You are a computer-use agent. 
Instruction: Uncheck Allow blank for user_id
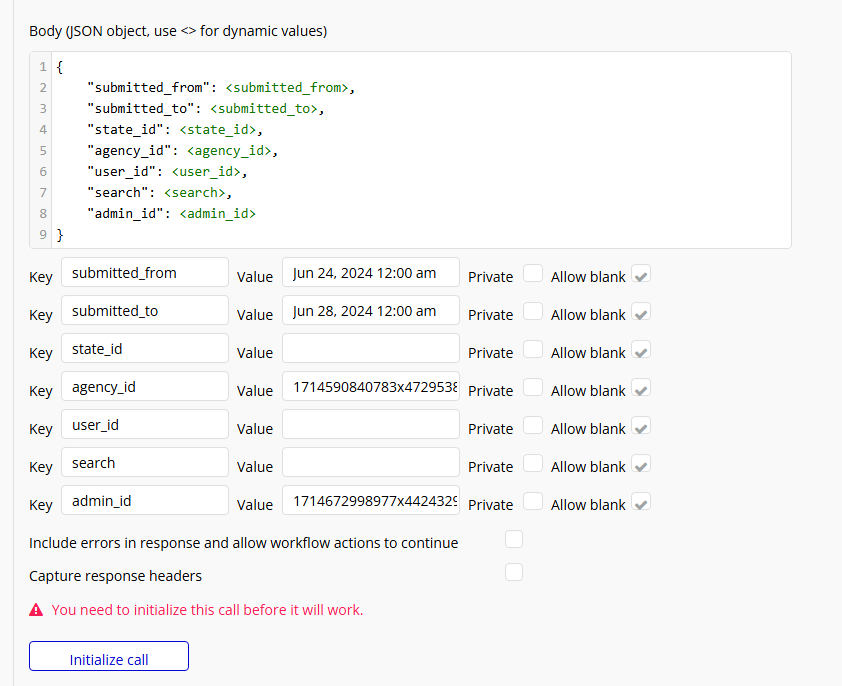pos(641,425)
